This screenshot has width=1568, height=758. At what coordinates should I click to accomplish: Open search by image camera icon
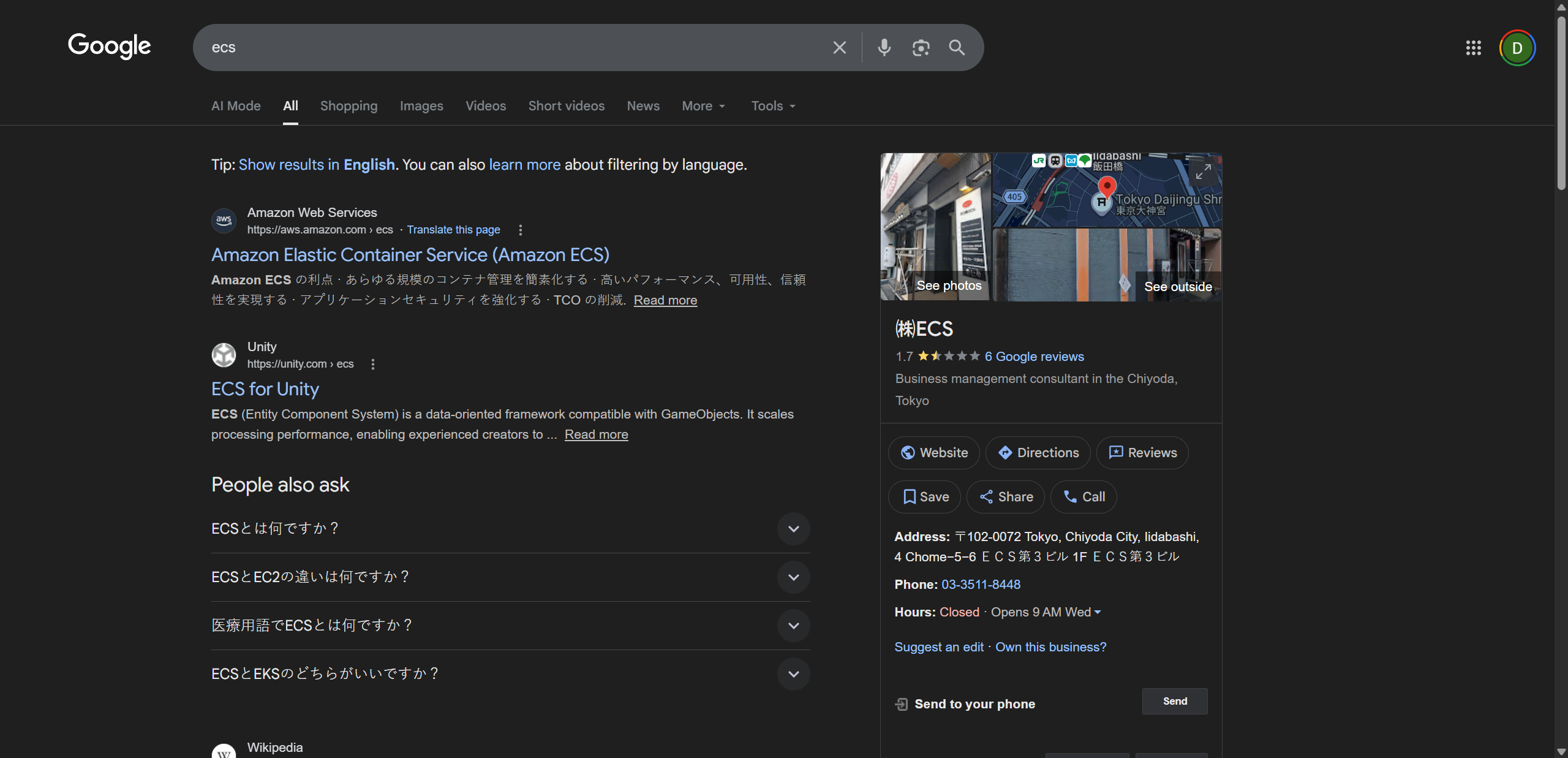[x=921, y=48]
